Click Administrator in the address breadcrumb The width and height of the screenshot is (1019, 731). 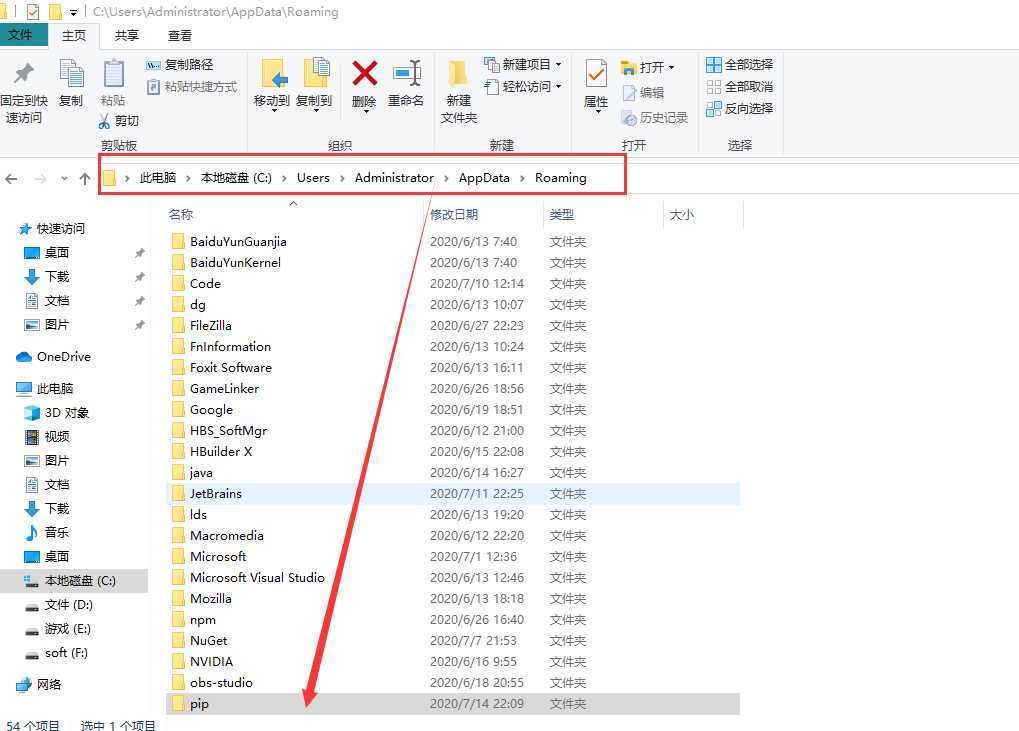[394, 177]
